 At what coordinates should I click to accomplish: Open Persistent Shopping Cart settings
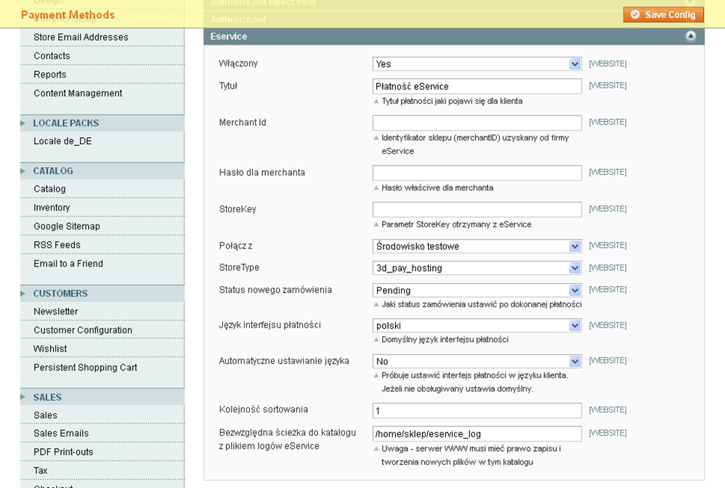102,367
